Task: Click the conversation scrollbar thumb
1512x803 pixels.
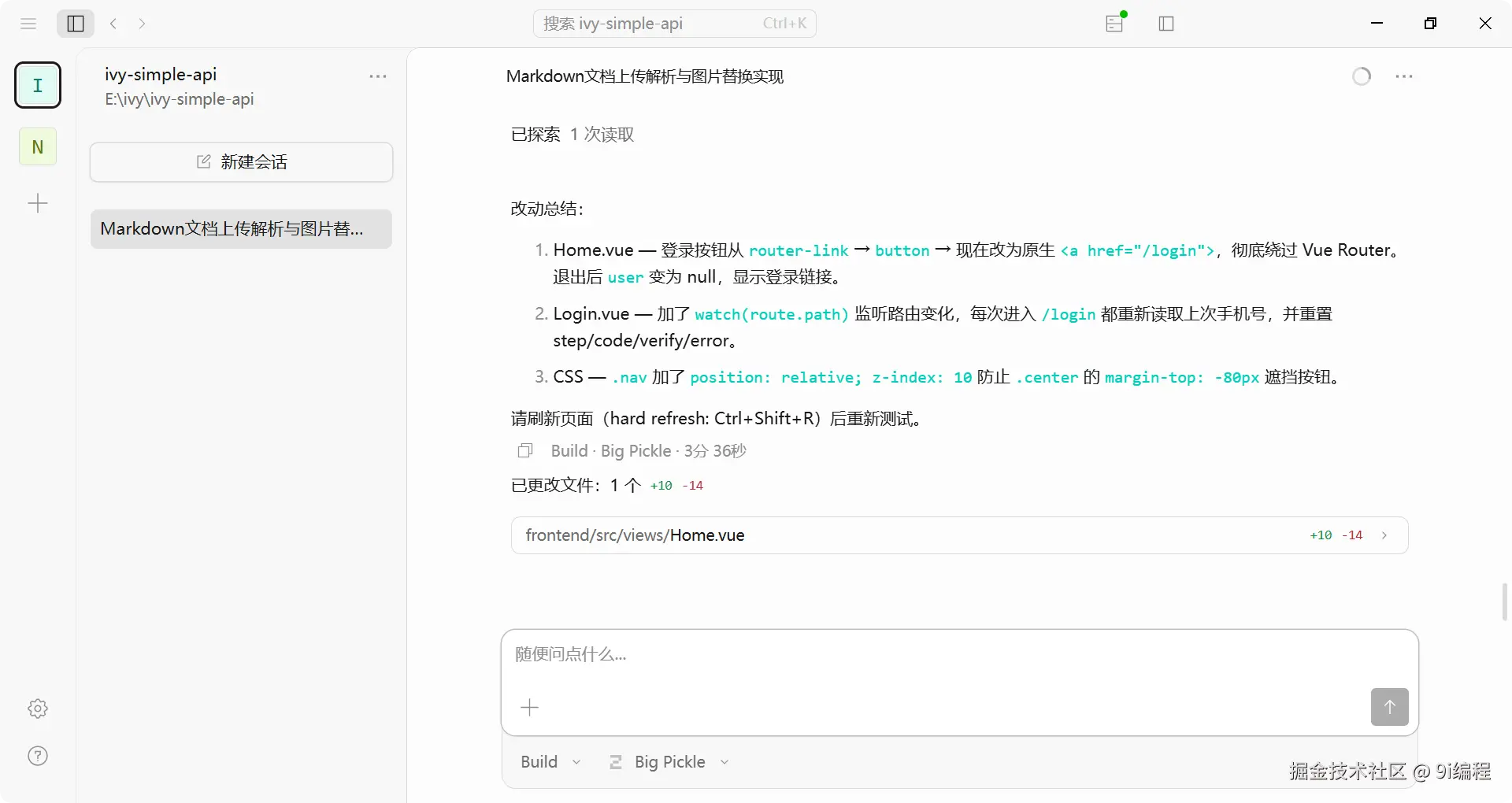Action: (1505, 602)
